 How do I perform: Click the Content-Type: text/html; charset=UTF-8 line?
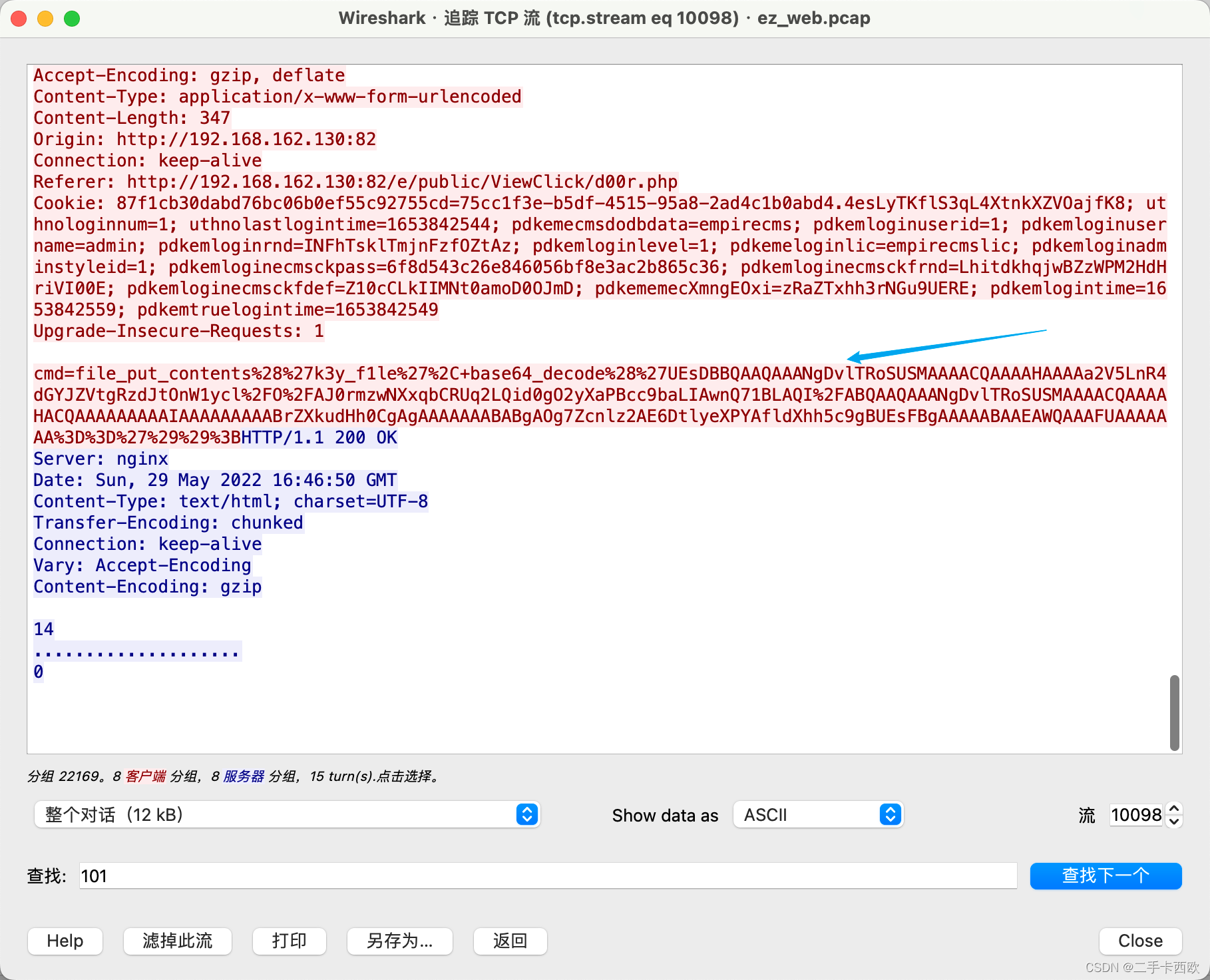(231, 501)
